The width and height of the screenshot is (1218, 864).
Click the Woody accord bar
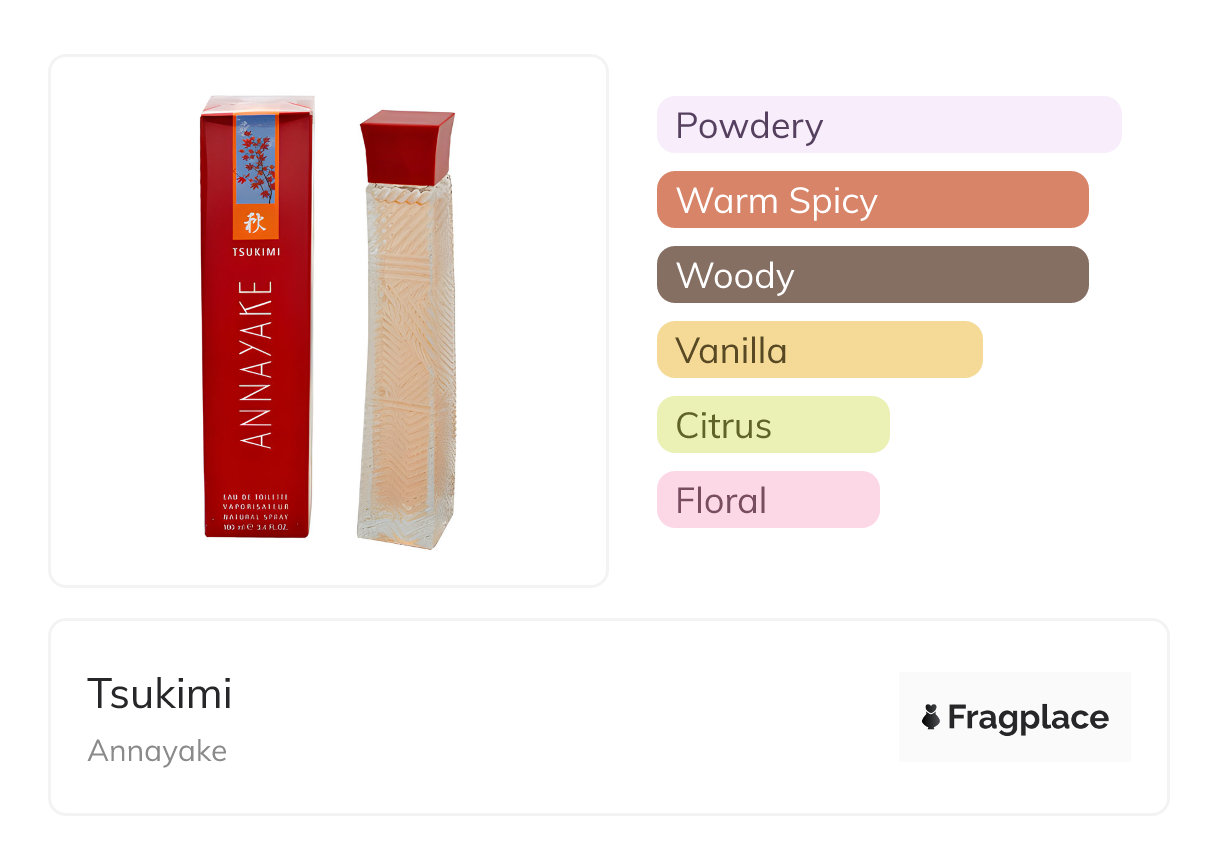tap(872, 275)
